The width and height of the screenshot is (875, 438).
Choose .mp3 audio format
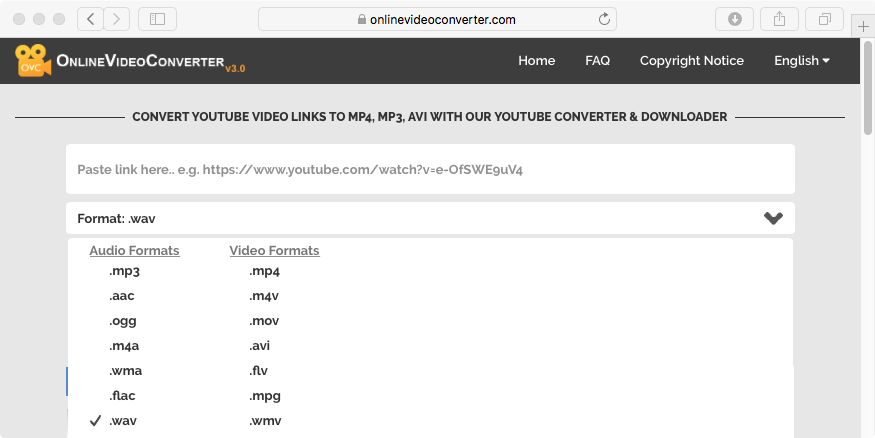click(124, 271)
